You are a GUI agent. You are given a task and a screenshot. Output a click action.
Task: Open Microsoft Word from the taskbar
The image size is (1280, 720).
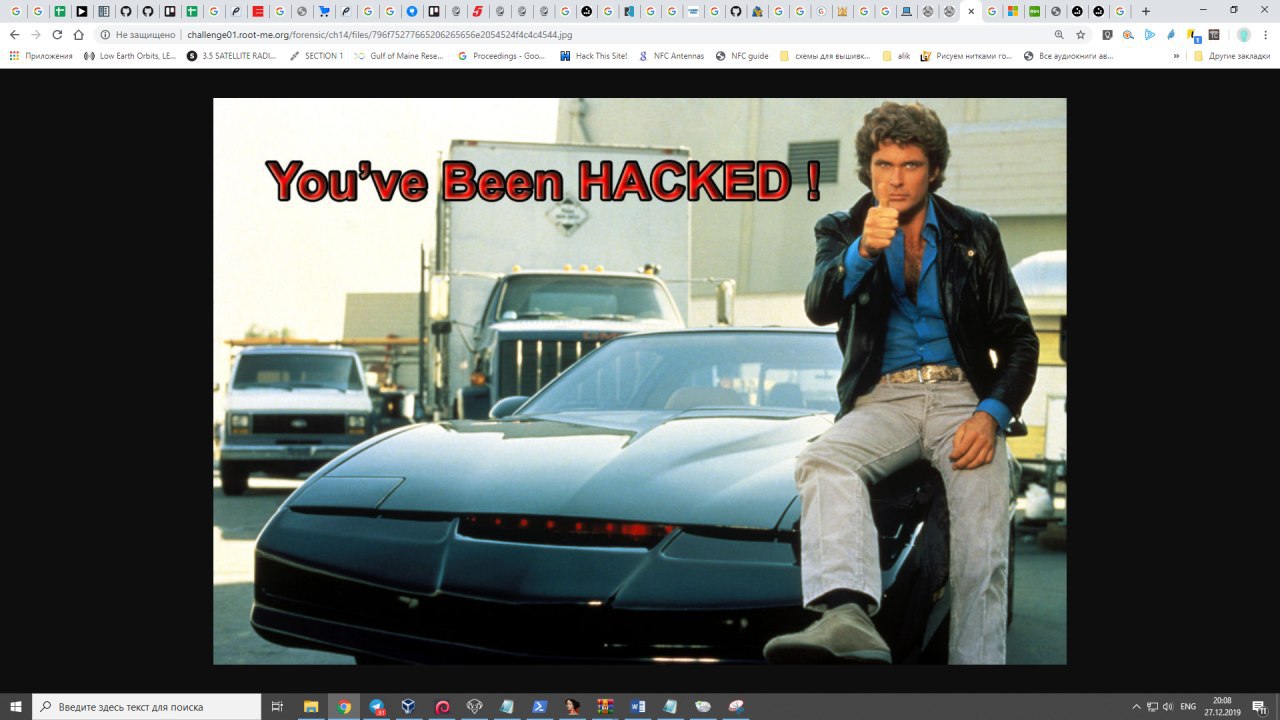coord(638,706)
